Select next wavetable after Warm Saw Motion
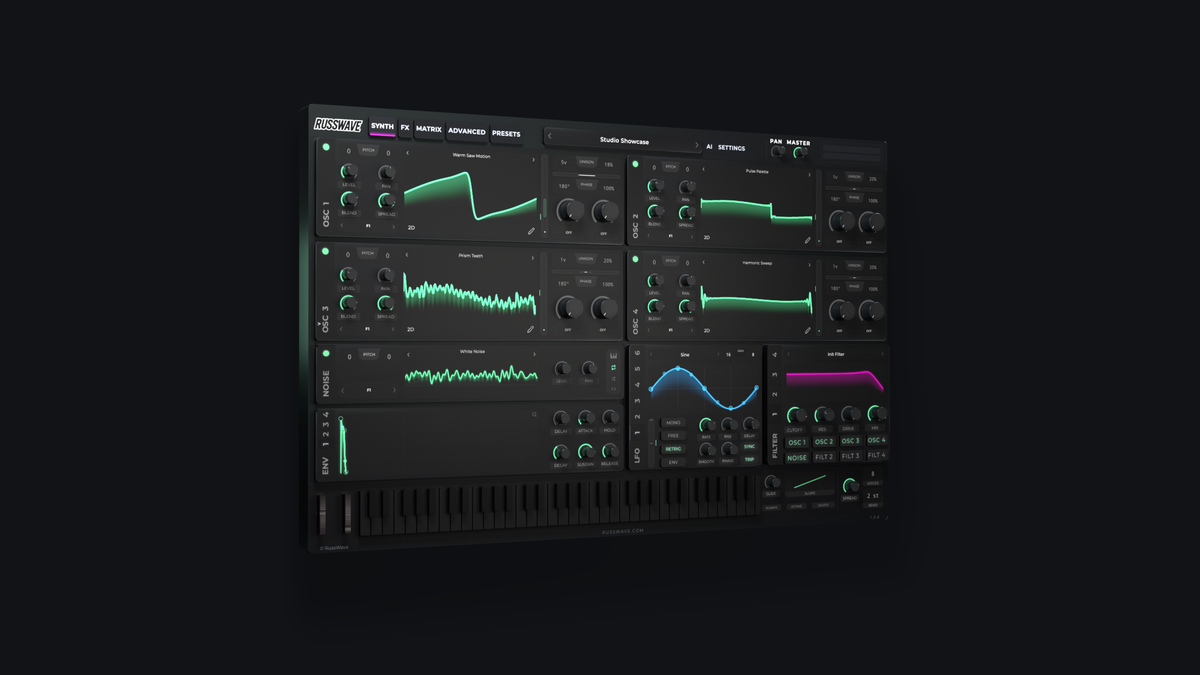The width and height of the screenshot is (1200, 675). point(534,158)
